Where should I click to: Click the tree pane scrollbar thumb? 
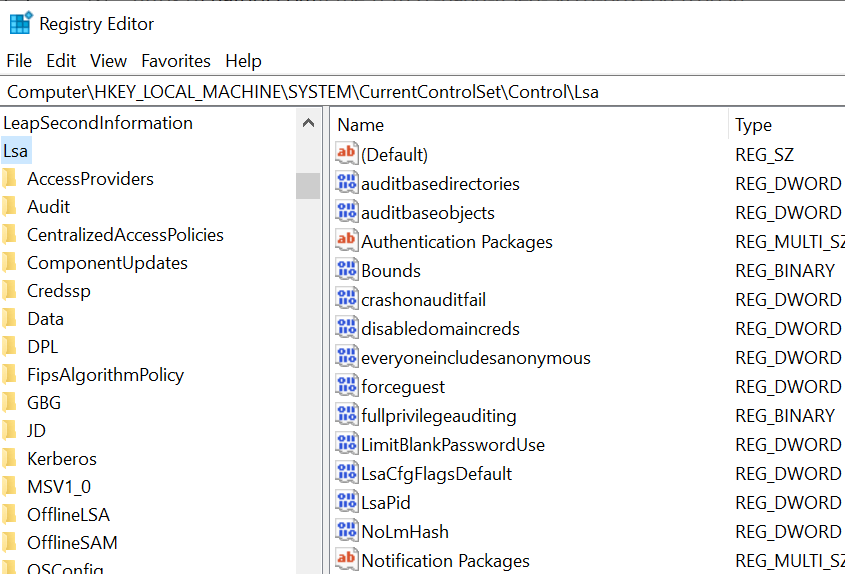click(x=308, y=185)
